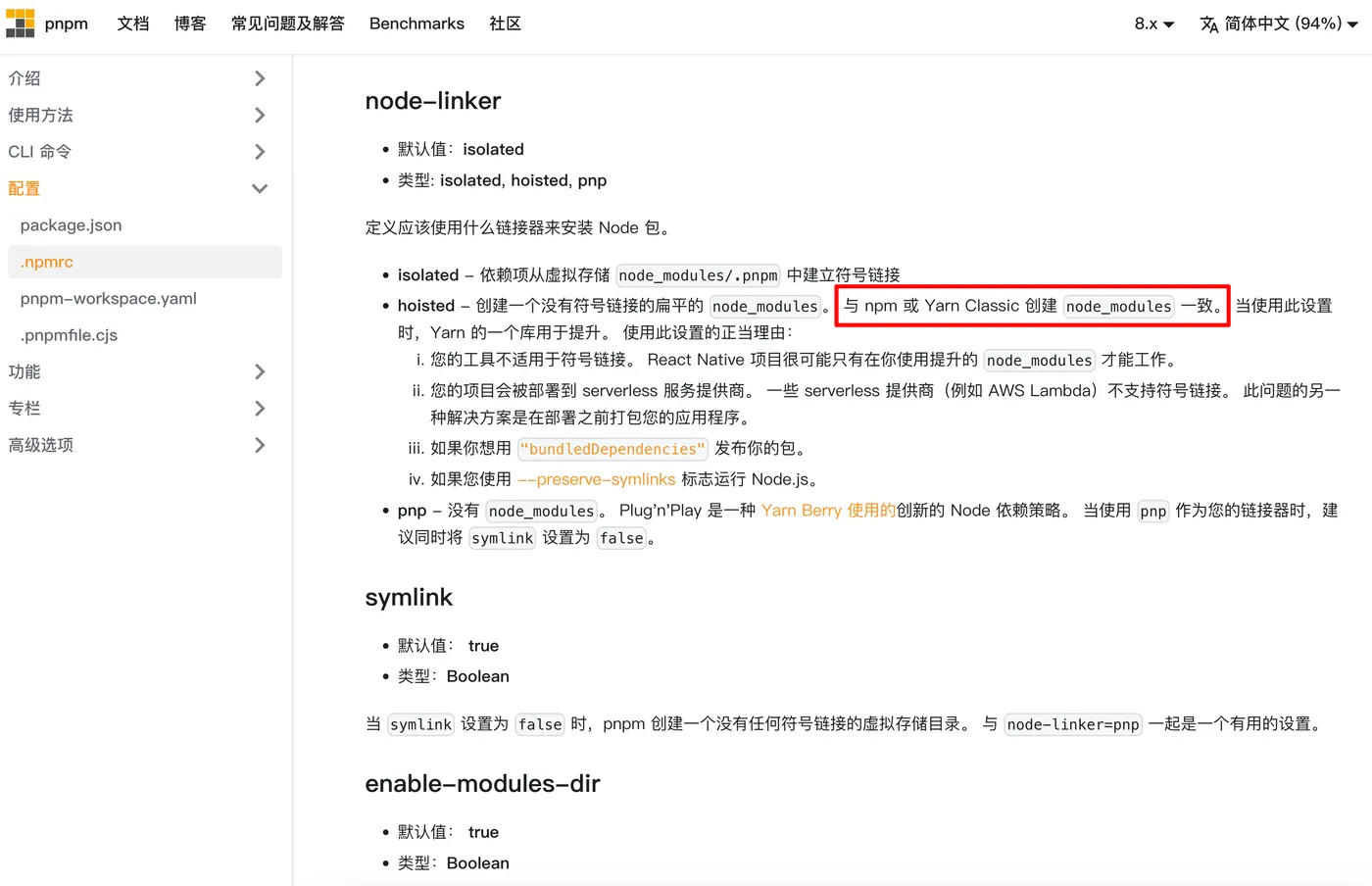Screen dimensions: 1372x886
Task: Click the text 默认值: isolated
Action: pos(461,149)
